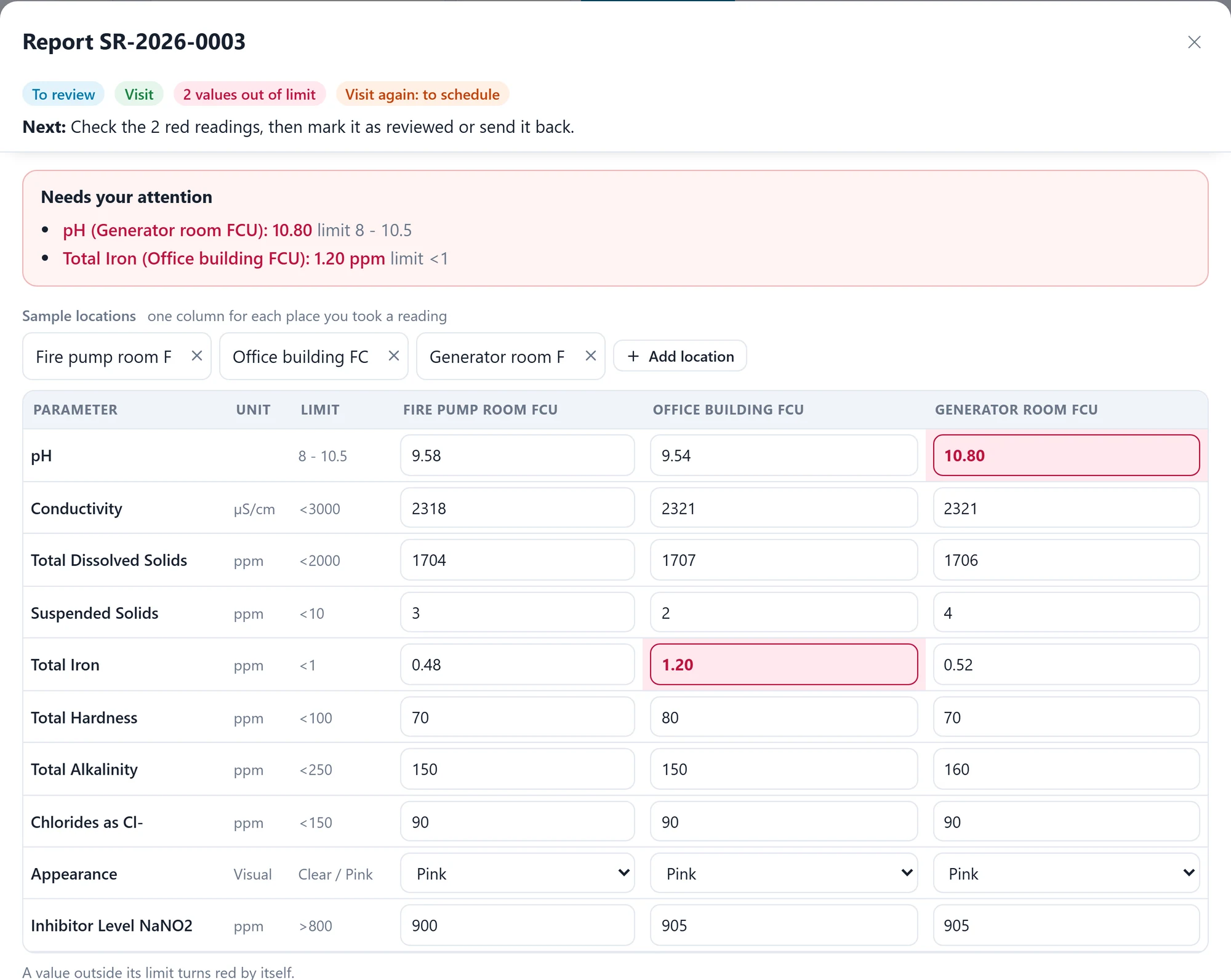
Task: Edit Total Hardness 70 for Fire Pump Room
Action: [517, 717]
